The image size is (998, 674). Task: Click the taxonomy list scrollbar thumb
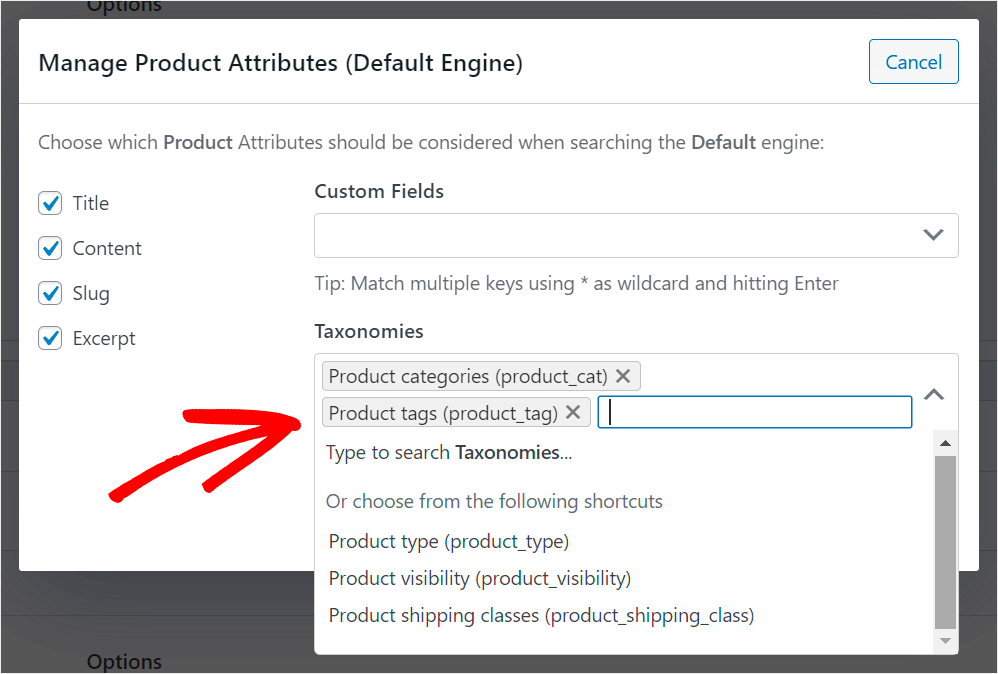click(945, 542)
